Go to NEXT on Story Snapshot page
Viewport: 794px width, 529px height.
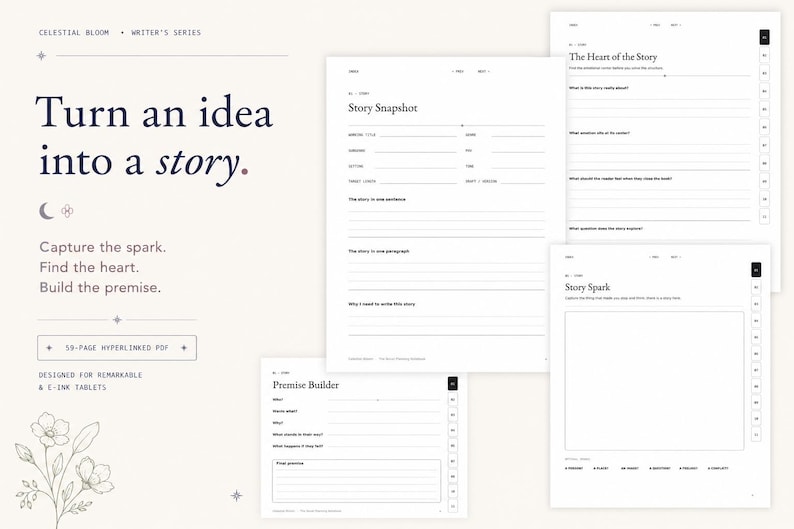(484, 71)
